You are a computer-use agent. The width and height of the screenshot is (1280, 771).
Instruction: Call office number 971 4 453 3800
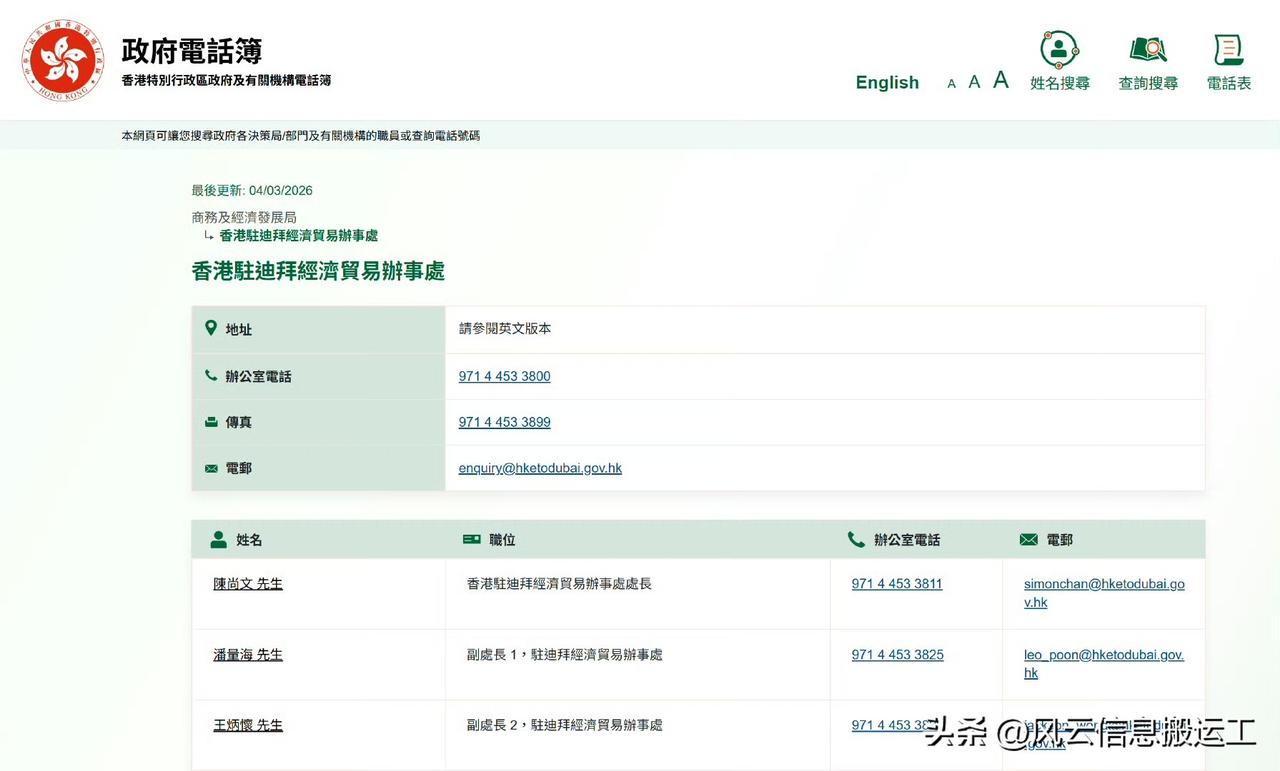point(505,376)
